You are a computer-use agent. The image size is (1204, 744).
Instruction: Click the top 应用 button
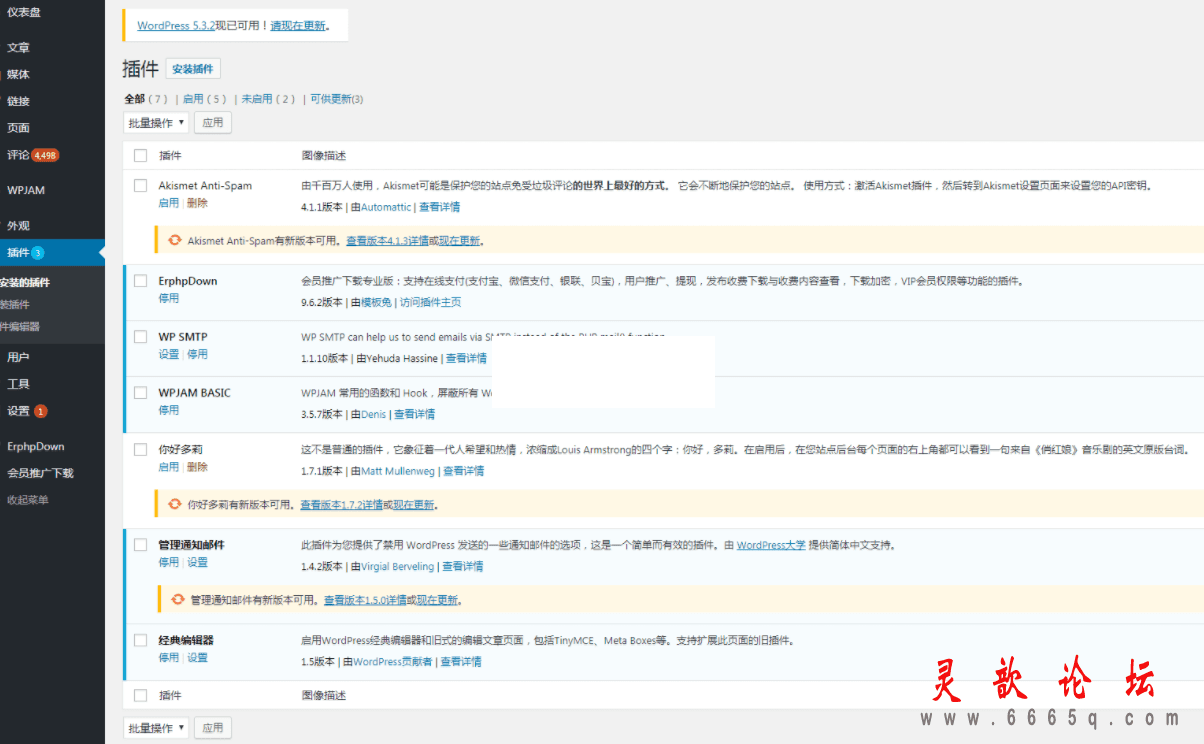point(213,122)
